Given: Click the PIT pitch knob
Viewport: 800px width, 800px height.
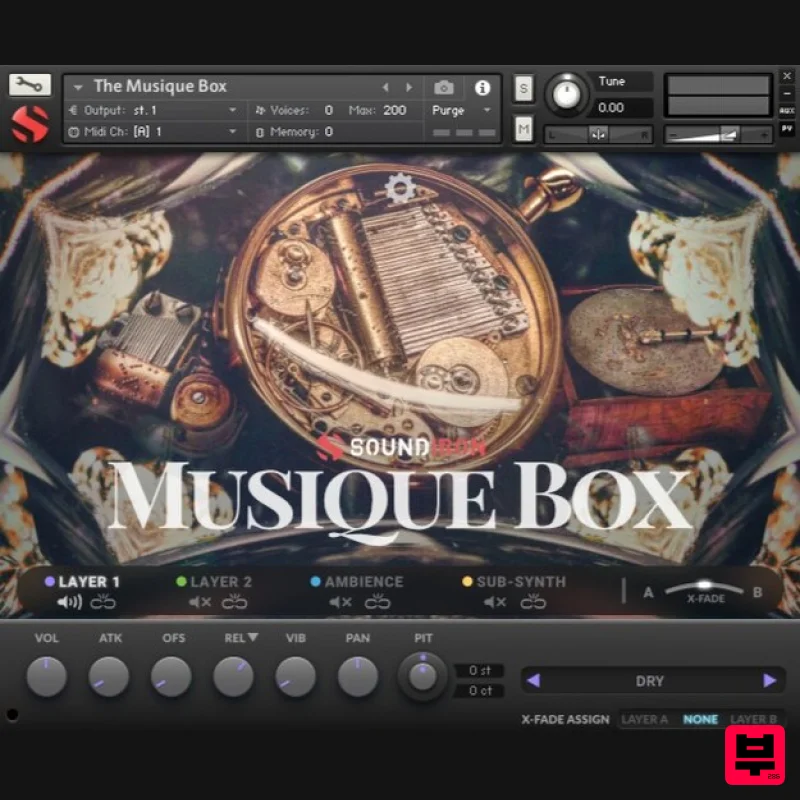Looking at the screenshot, I should tap(422, 677).
